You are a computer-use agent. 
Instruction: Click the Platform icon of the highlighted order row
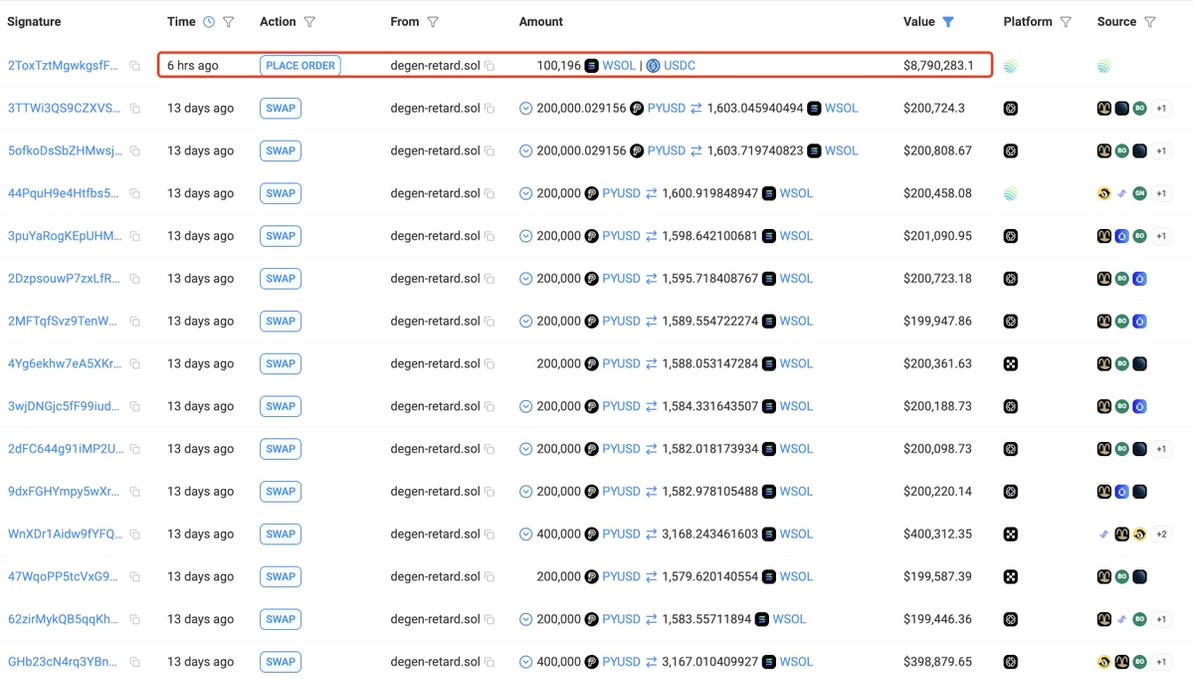1010,64
